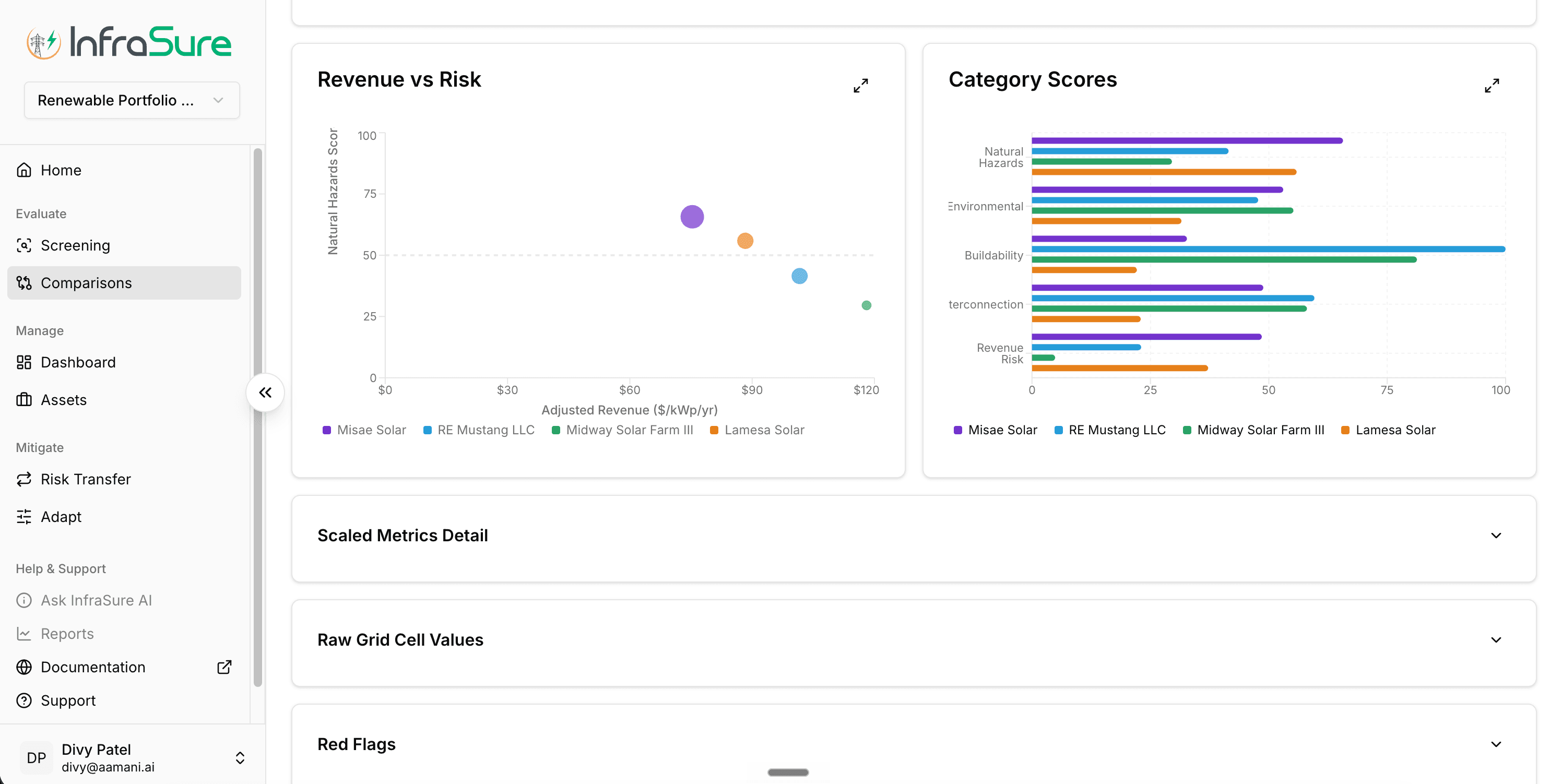Screen dimensions: 1562x784
Task: Click the orange Lamesa Solar scatter point
Action: (x=745, y=241)
